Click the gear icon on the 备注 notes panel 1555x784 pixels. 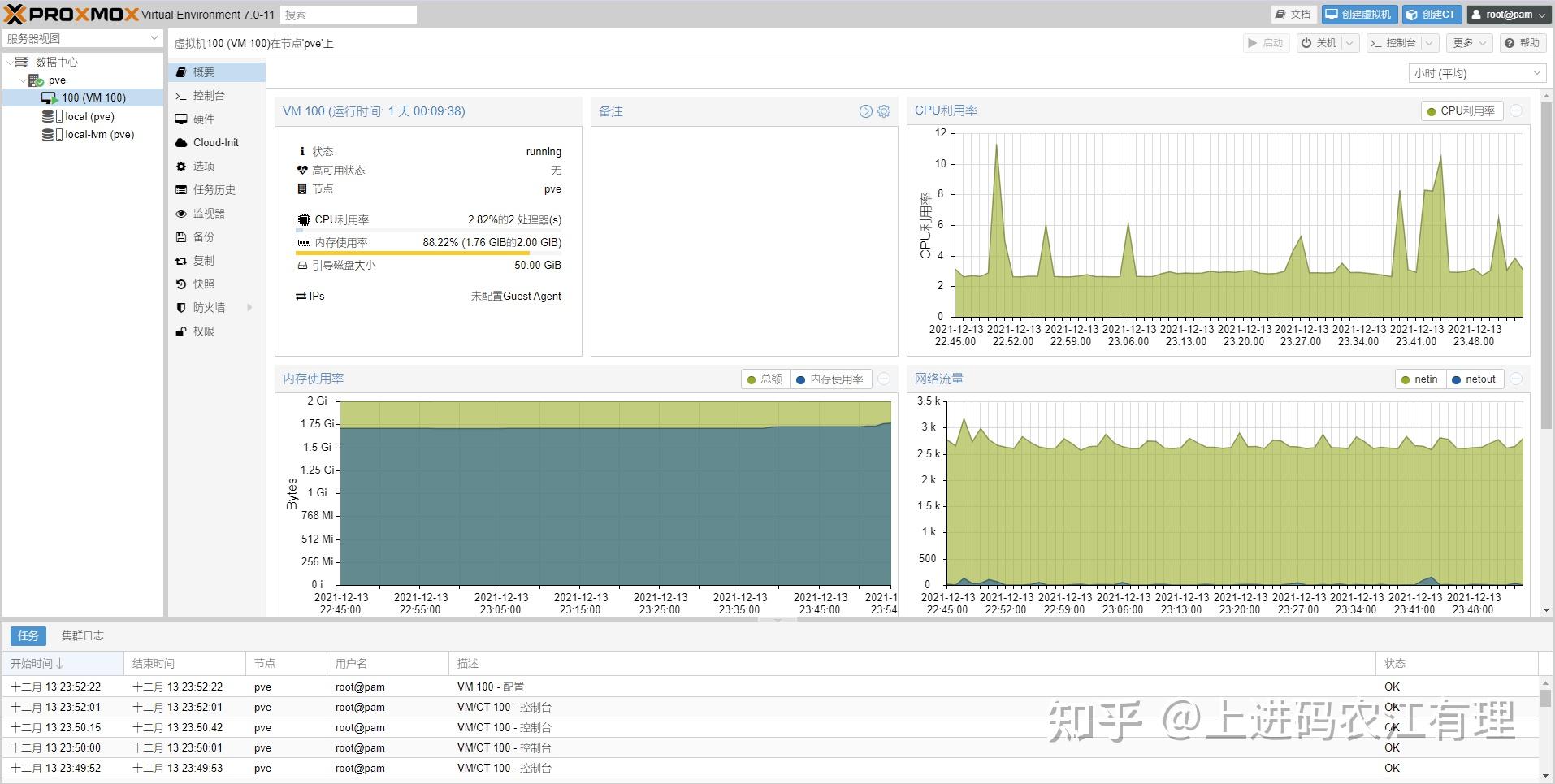[x=883, y=111]
